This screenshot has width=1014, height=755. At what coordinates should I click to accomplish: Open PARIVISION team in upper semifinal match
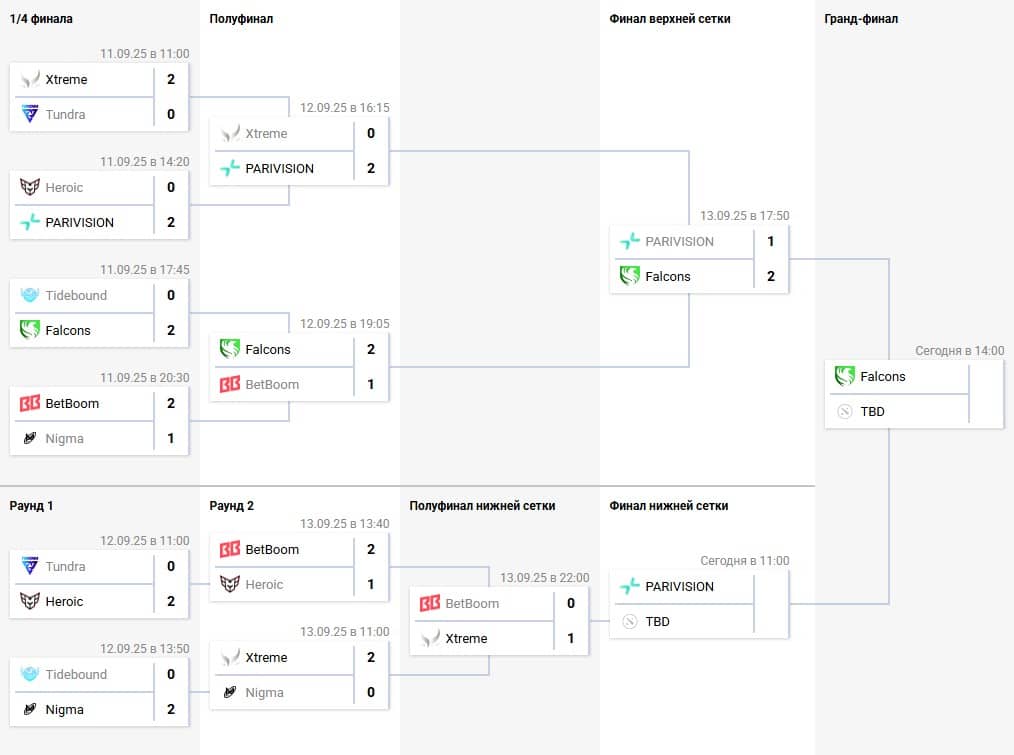[279, 169]
